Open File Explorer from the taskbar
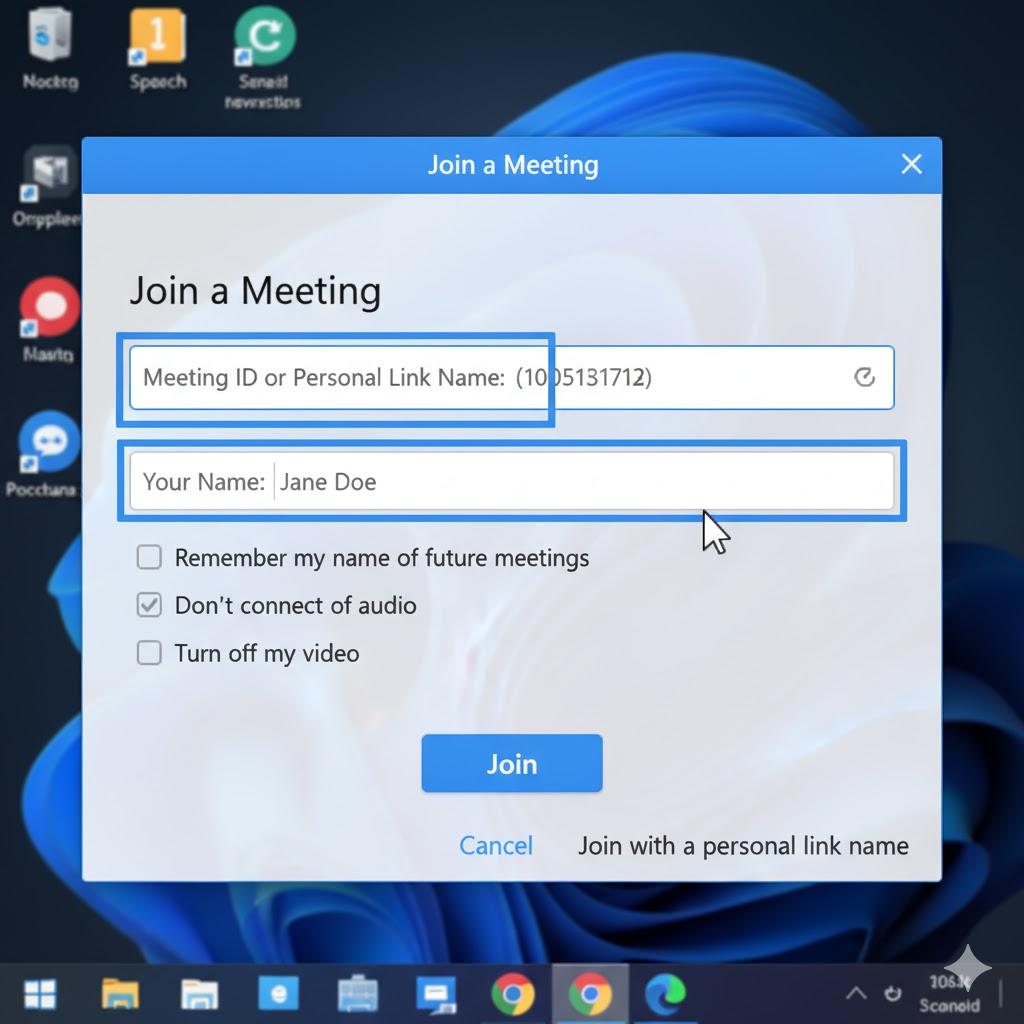Image resolution: width=1024 pixels, height=1024 pixels. tap(120, 994)
